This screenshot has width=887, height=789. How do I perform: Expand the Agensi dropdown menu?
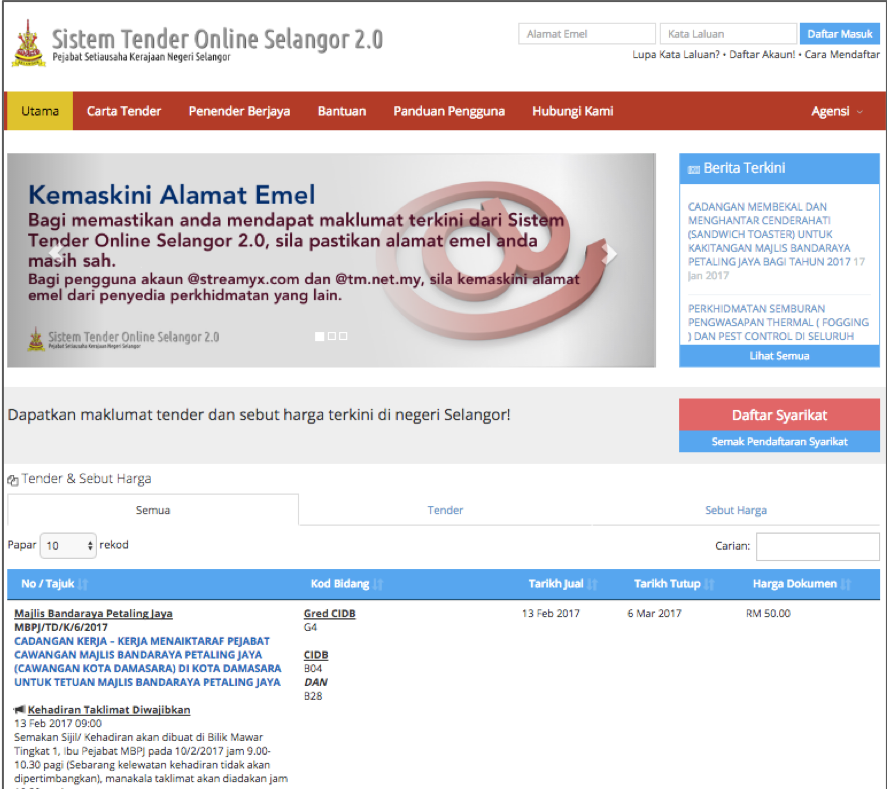click(837, 111)
